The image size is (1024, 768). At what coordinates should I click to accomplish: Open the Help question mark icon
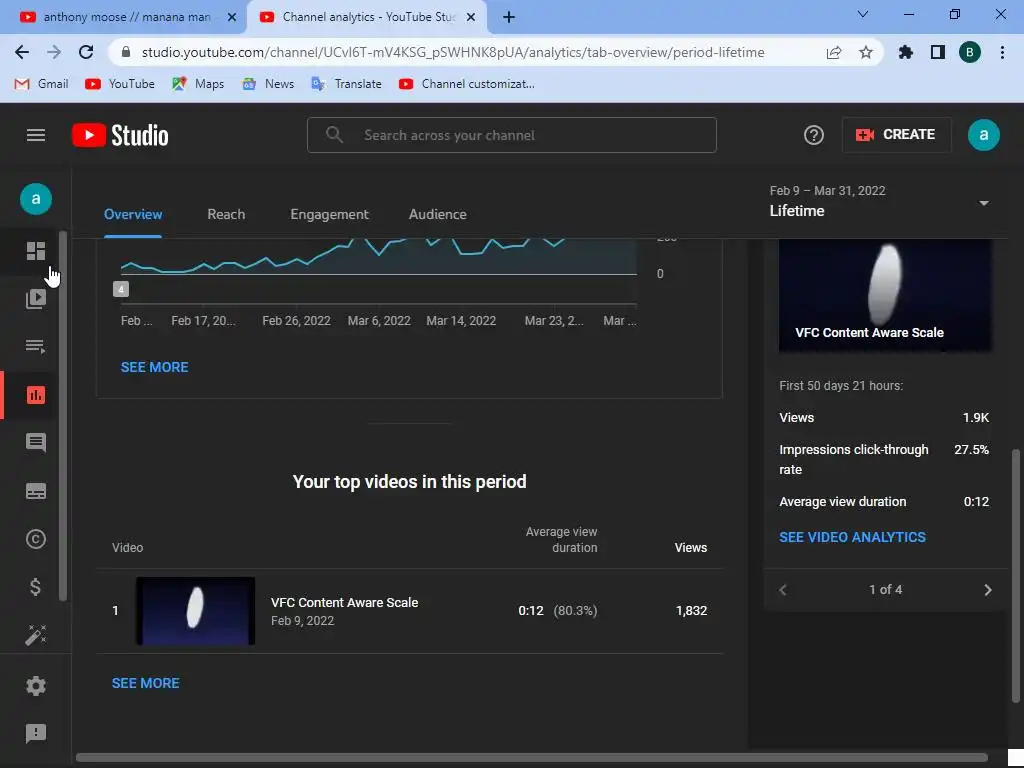point(814,135)
